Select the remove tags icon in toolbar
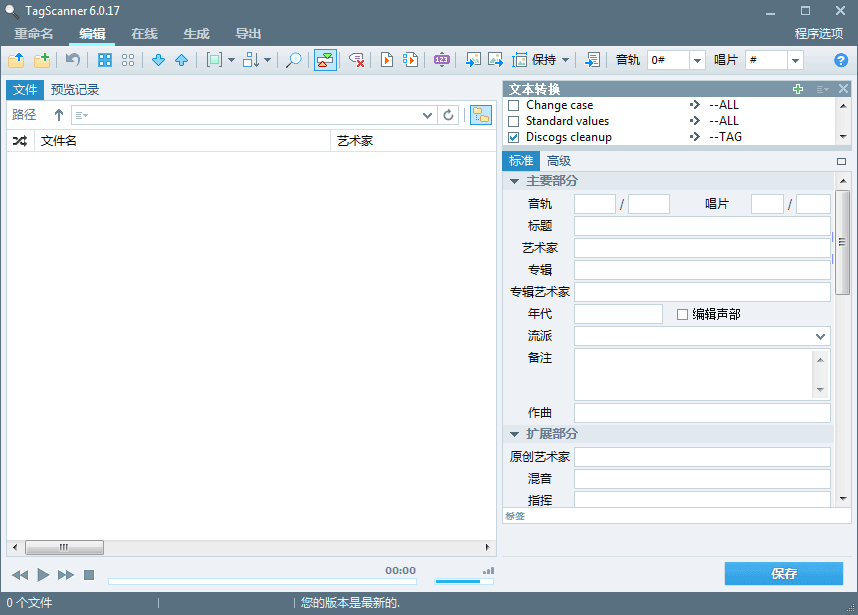 pos(355,60)
